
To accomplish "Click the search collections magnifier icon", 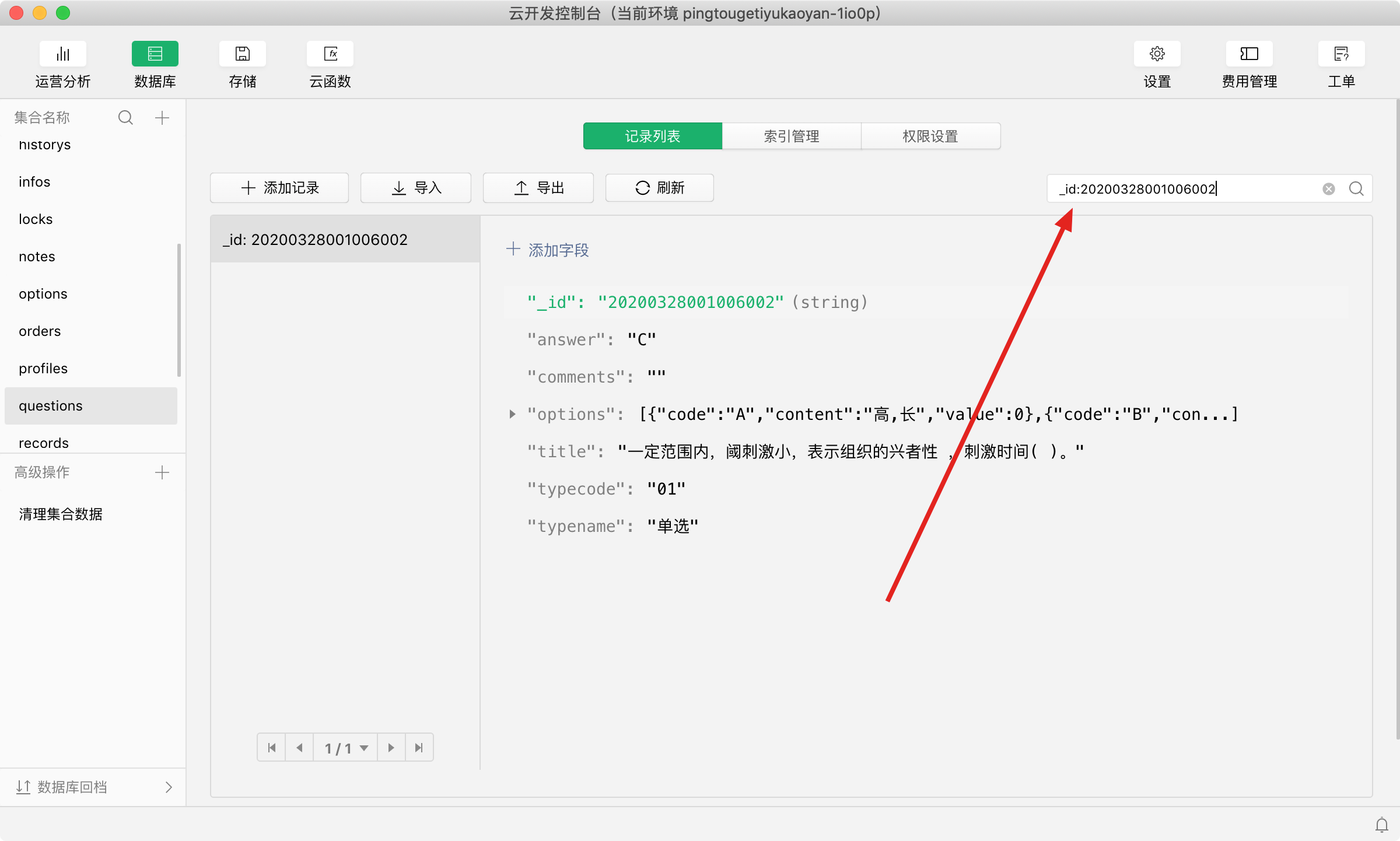I will (x=125, y=118).
